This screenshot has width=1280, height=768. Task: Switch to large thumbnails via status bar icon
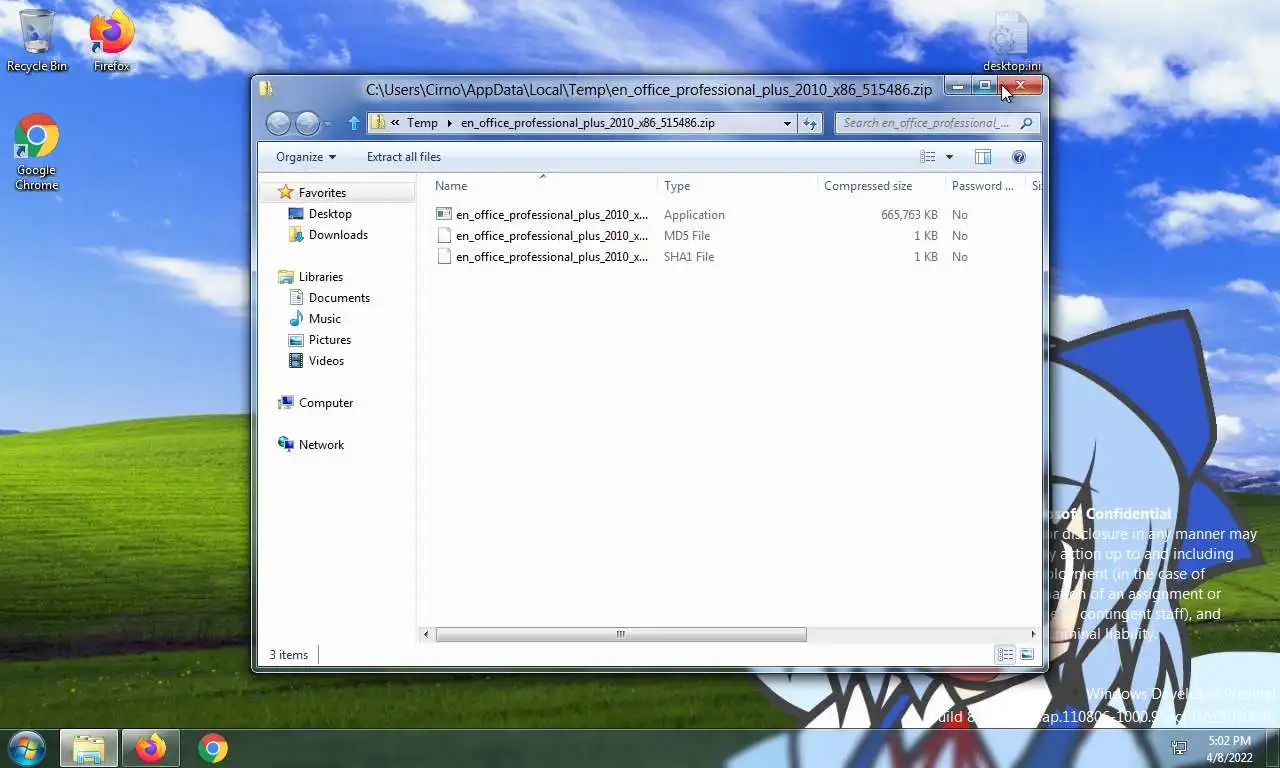[1027, 654]
